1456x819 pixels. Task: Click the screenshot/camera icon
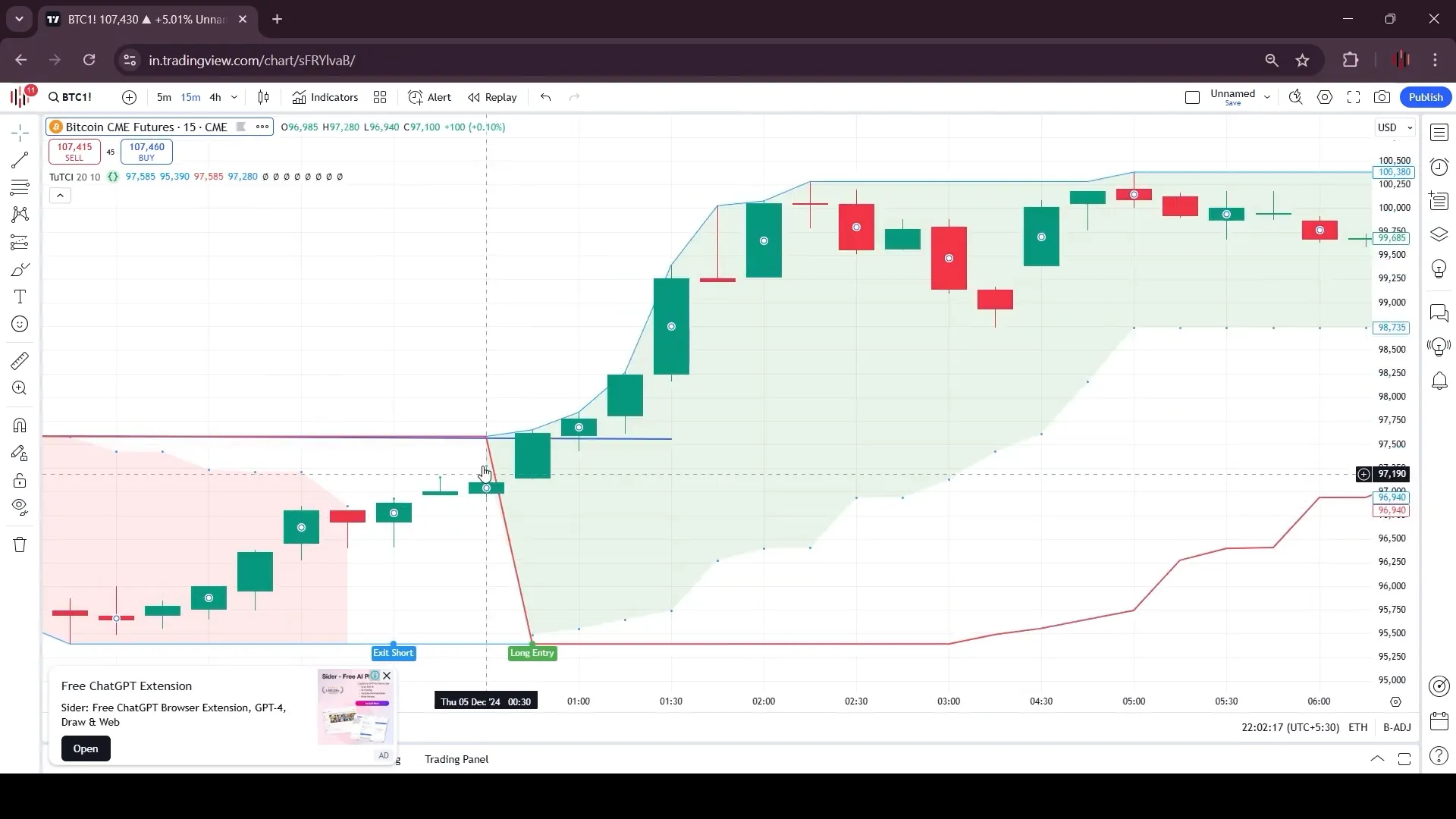point(1383,97)
